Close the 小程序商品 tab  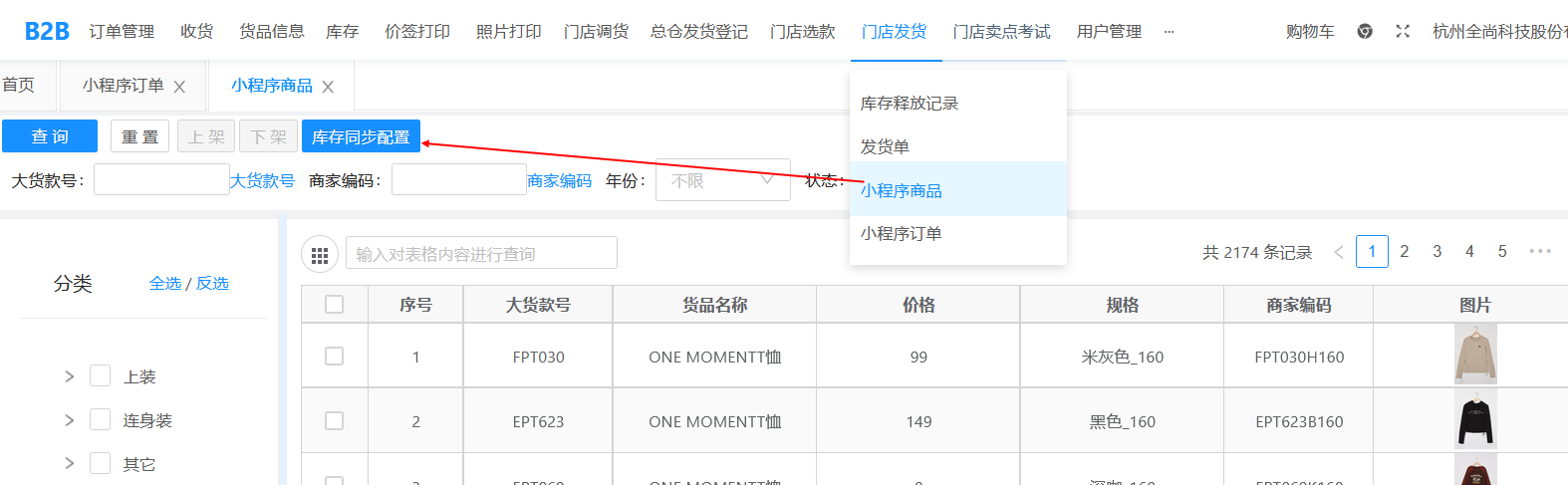(x=328, y=87)
